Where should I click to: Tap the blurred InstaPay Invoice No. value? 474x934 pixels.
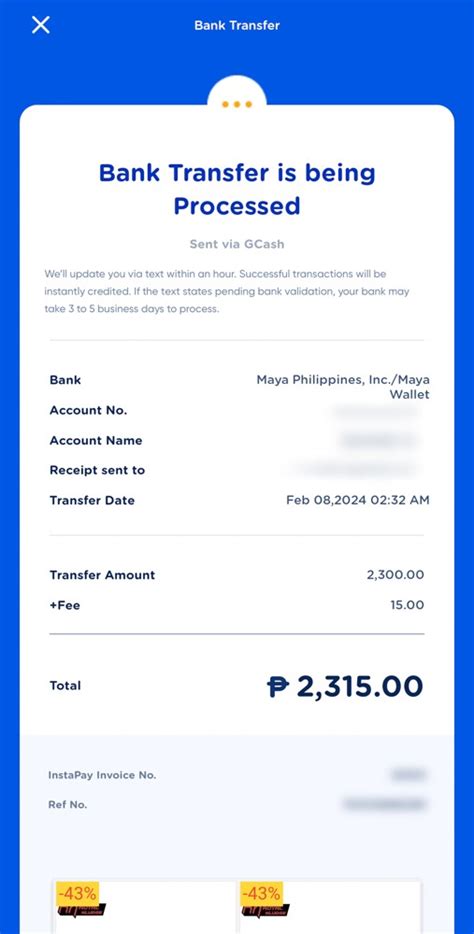point(408,775)
